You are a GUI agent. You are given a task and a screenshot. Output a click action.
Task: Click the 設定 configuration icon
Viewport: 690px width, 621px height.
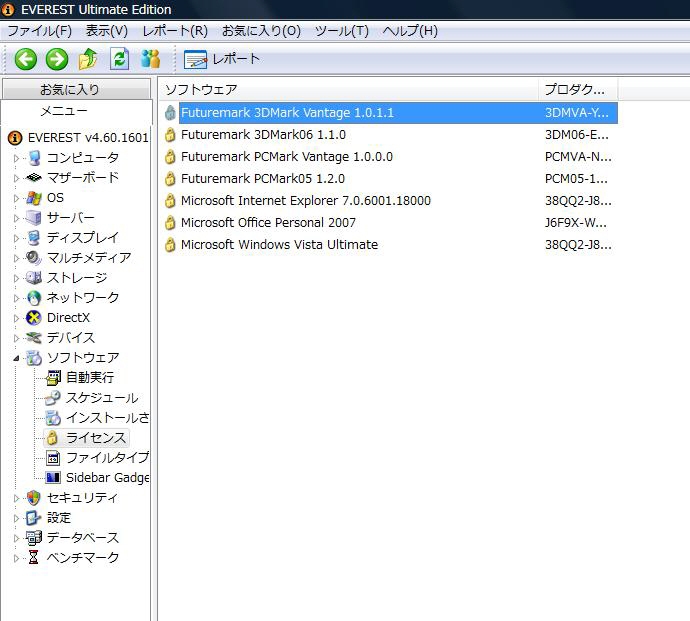click(x=34, y=518)
